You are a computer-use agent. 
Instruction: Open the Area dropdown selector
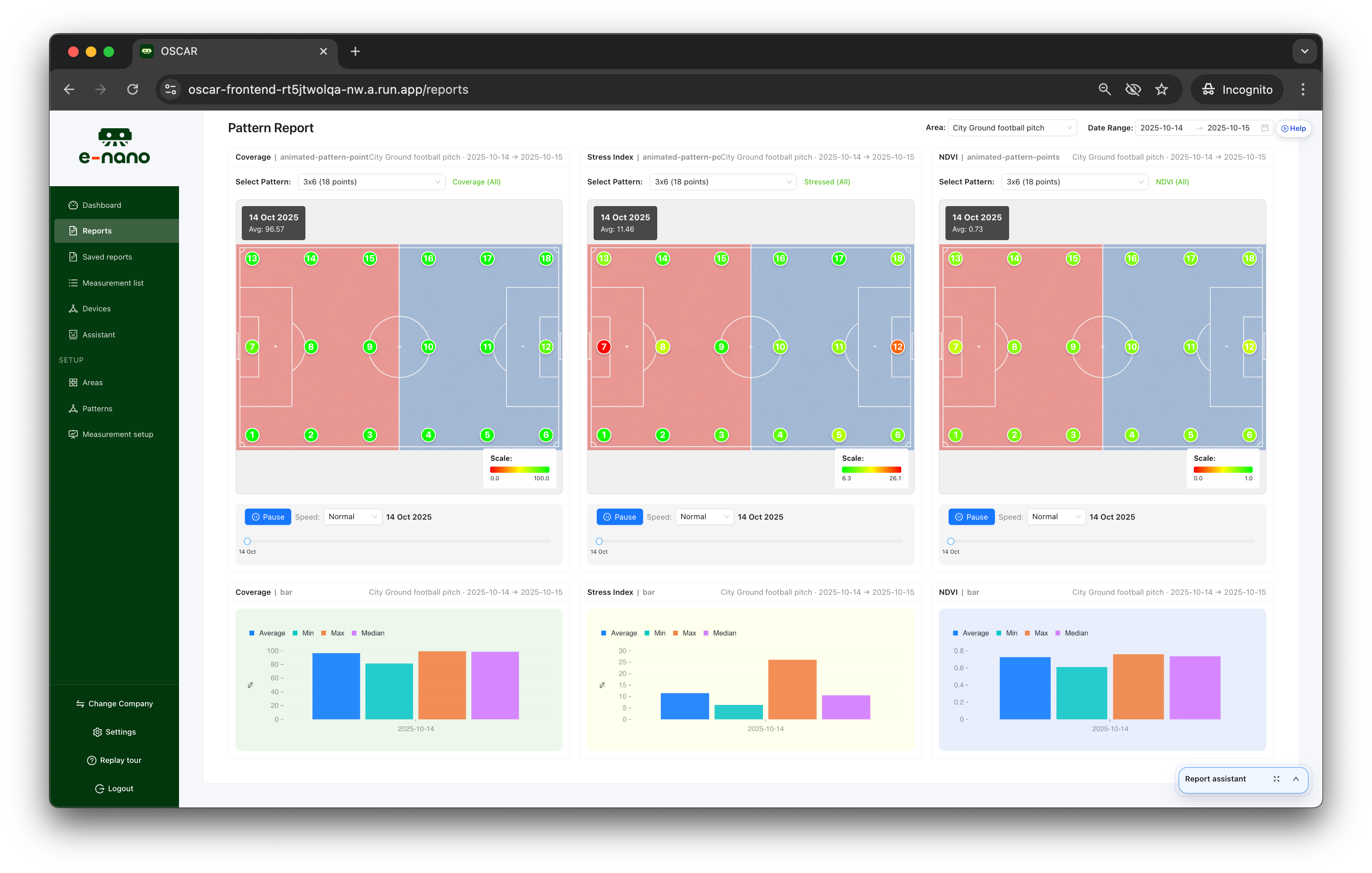[1012, 128]
